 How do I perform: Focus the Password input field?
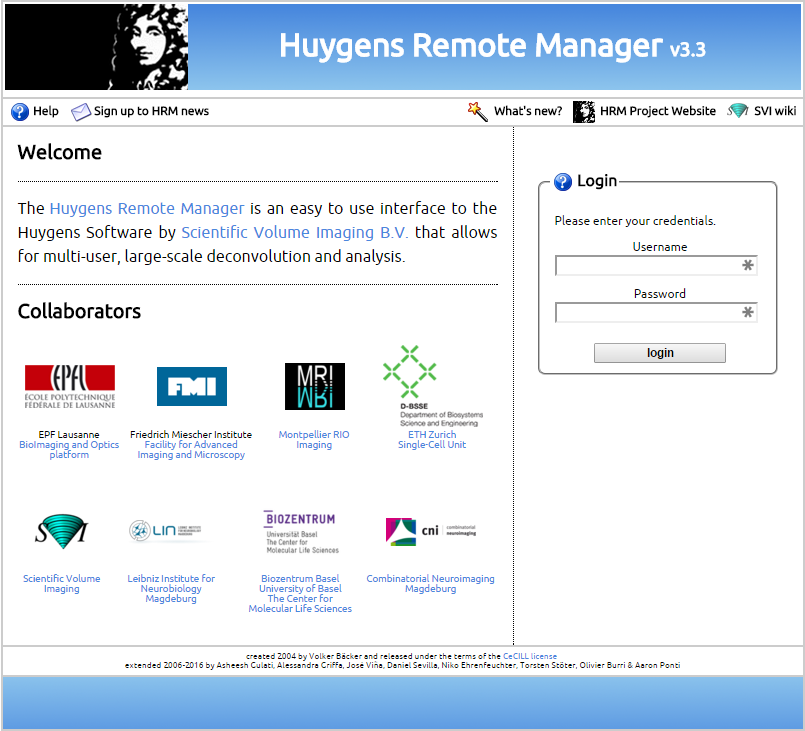(656, 312)
